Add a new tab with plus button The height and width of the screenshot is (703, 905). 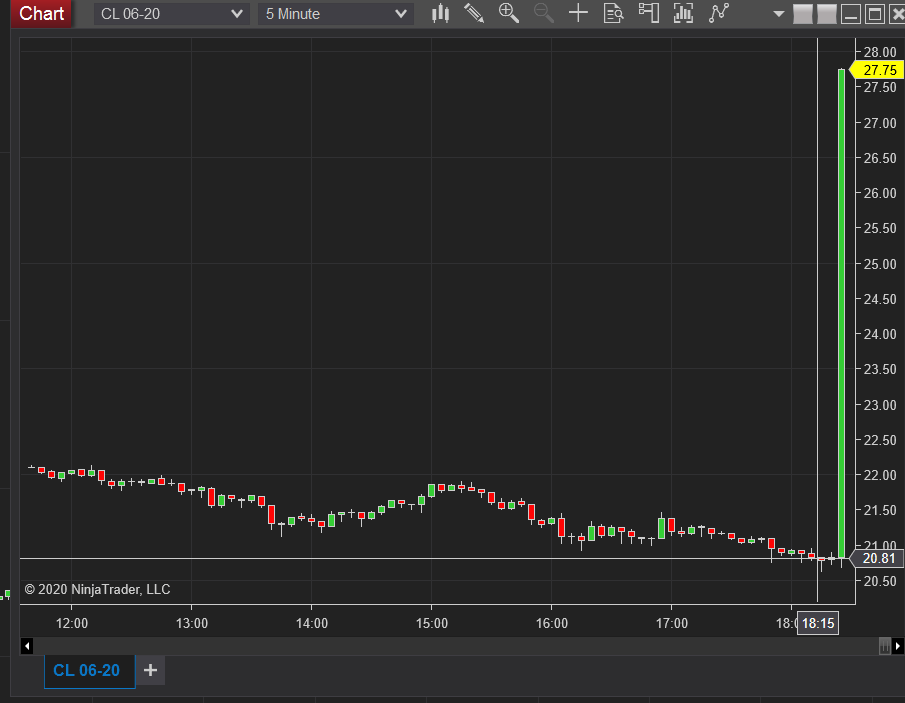151,670
